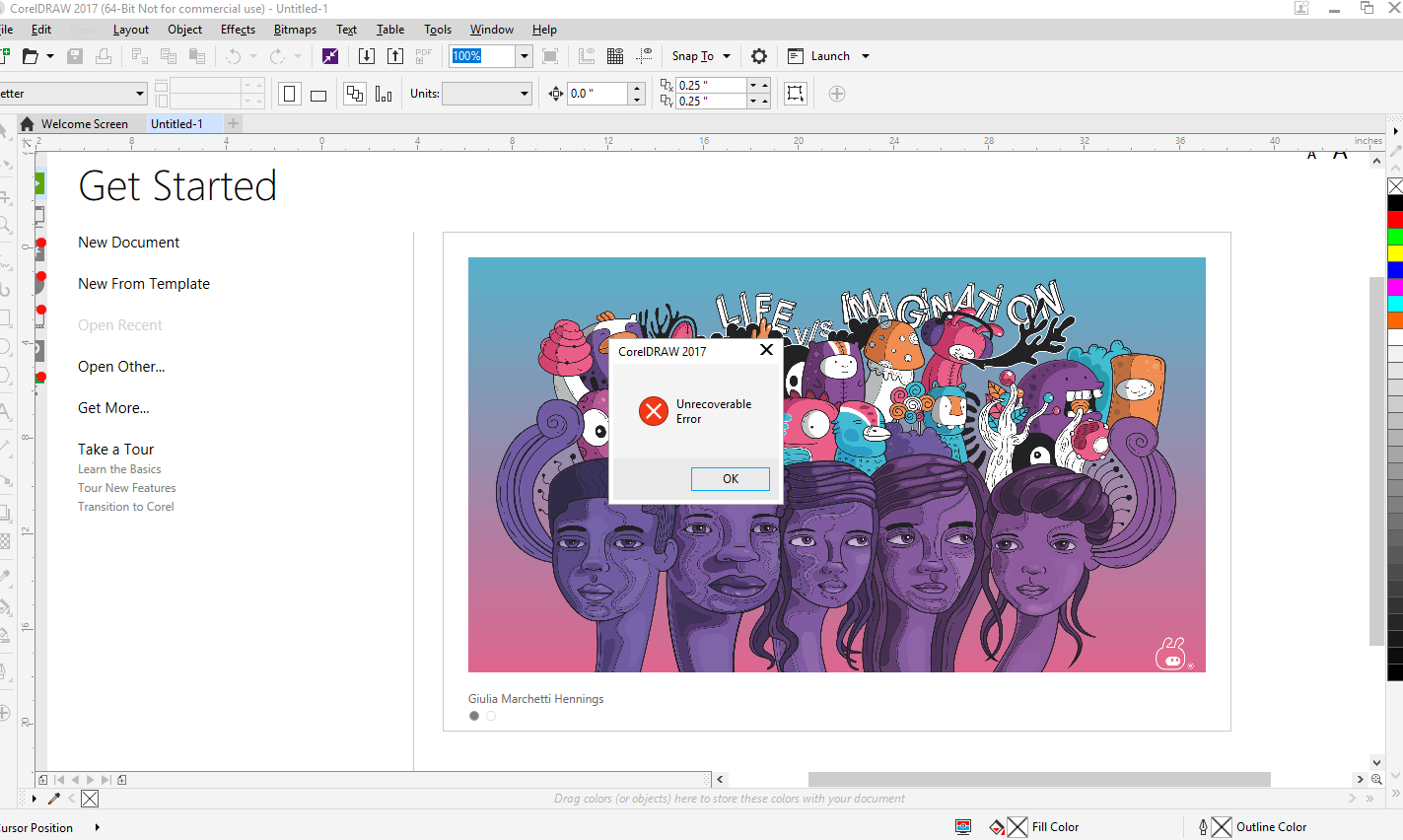Toggle portrait page orientation
1403x840 pixels.
(288, 93)
